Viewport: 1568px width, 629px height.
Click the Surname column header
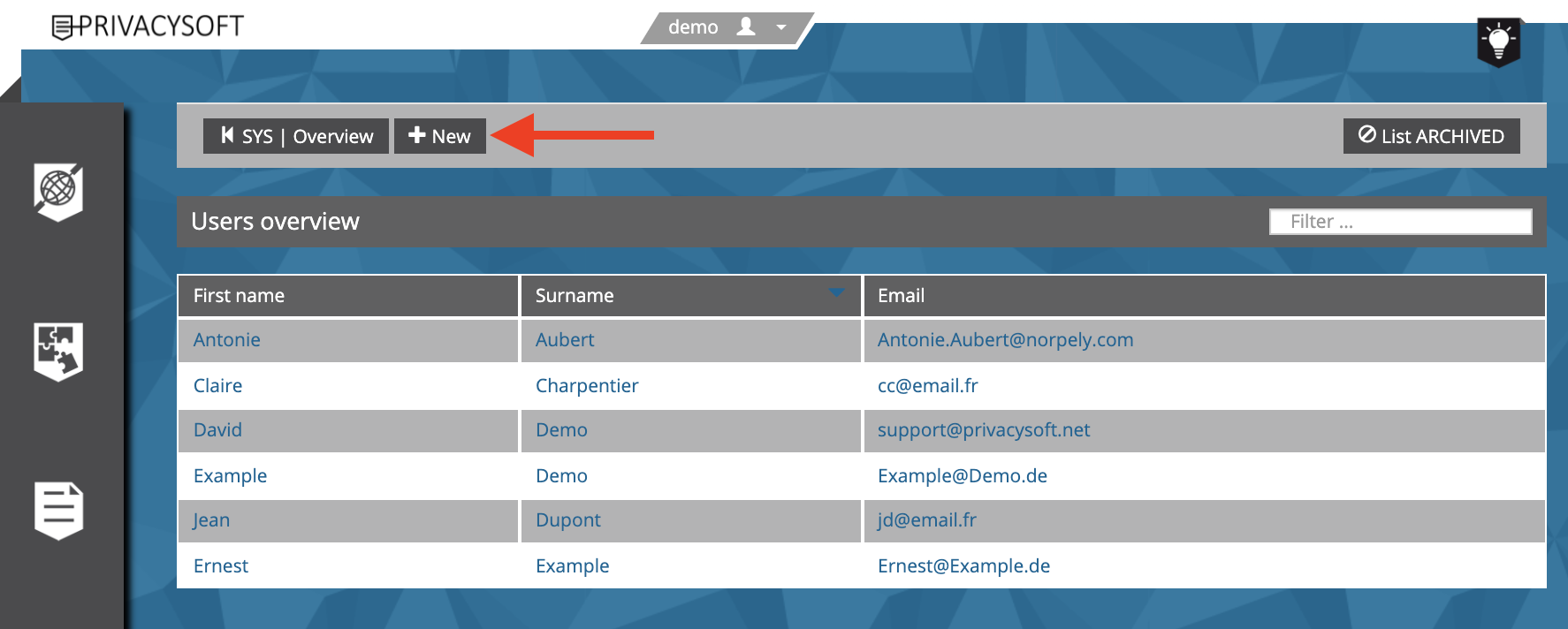coord(690,296)
